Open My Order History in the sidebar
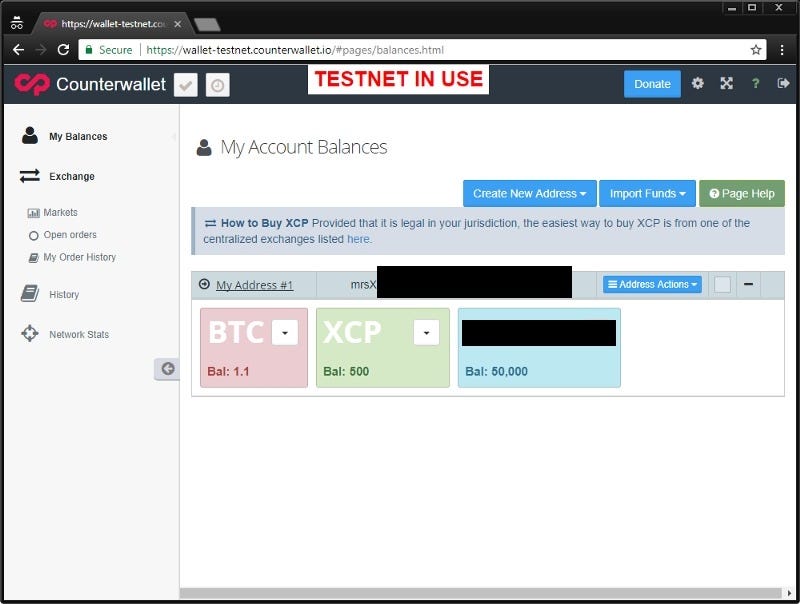Viewport: 800px width, 604px height. coord(80,257)
